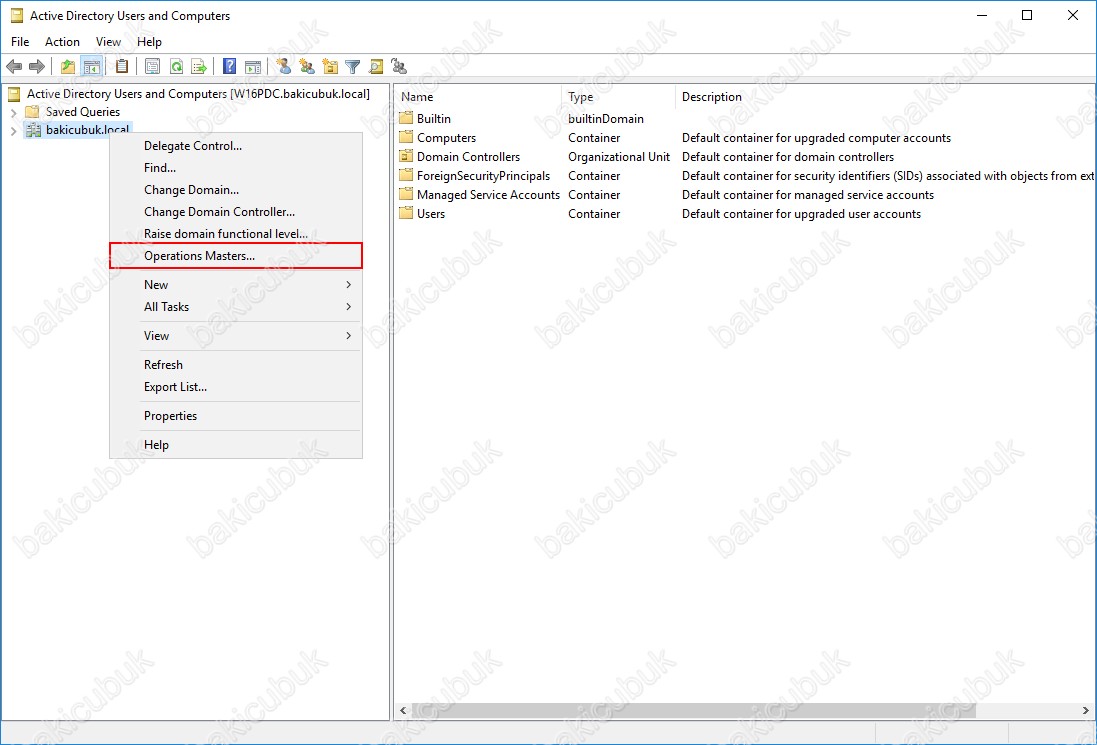
Task: Click the bakicubuk.local domain icon
Action: (33, 130)
